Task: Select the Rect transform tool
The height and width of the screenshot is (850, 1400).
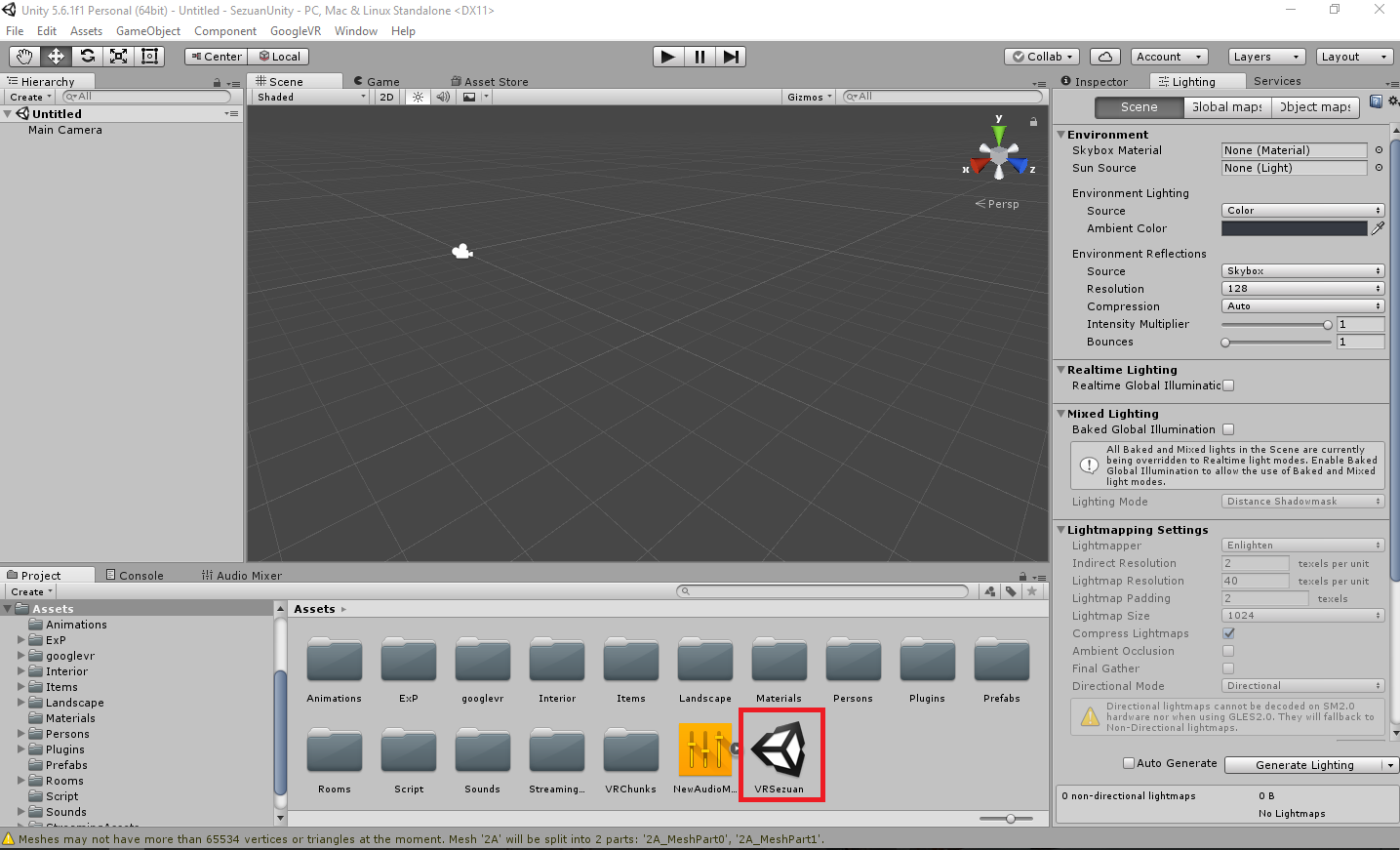Action: coord(149,57)
